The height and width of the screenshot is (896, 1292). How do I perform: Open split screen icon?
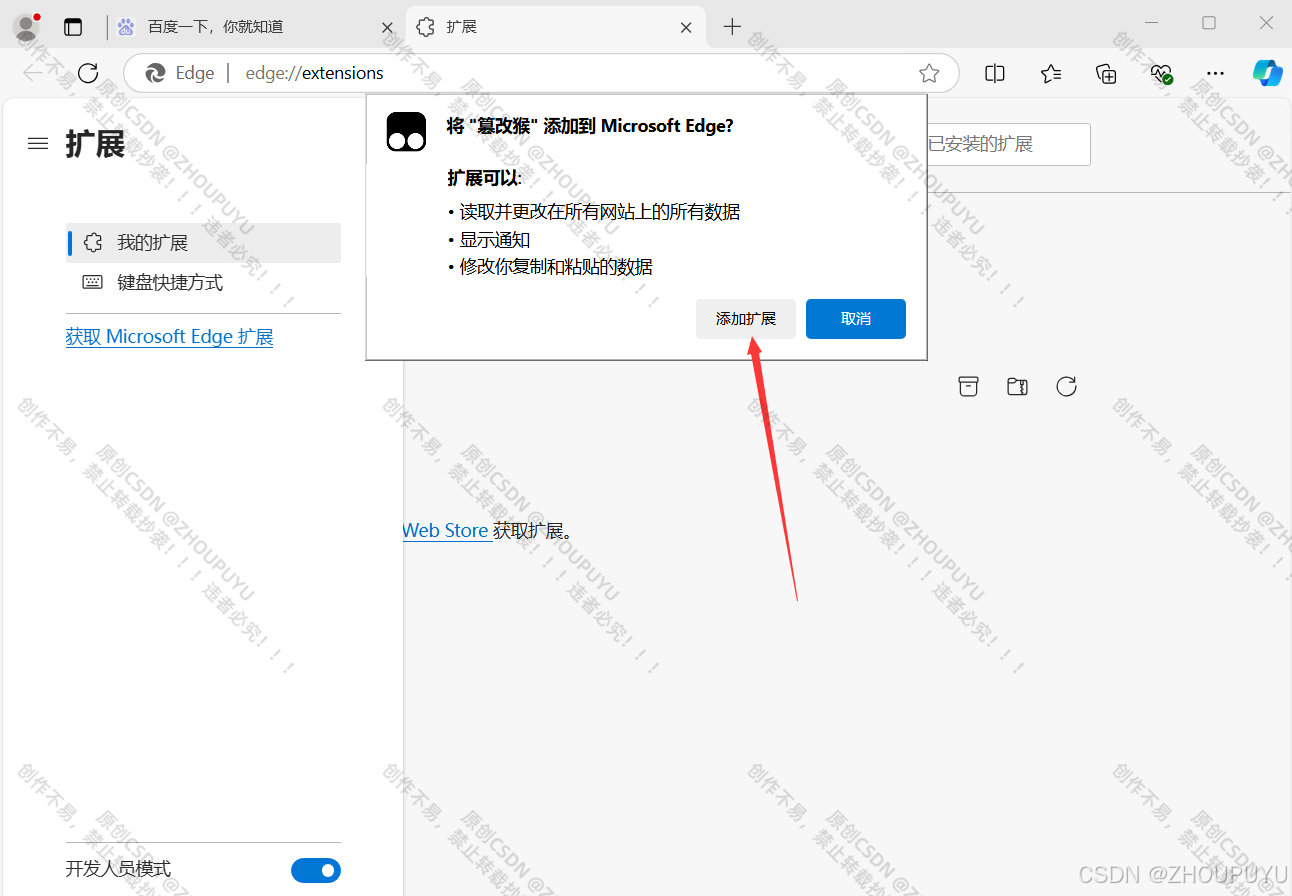coord(995,73)
